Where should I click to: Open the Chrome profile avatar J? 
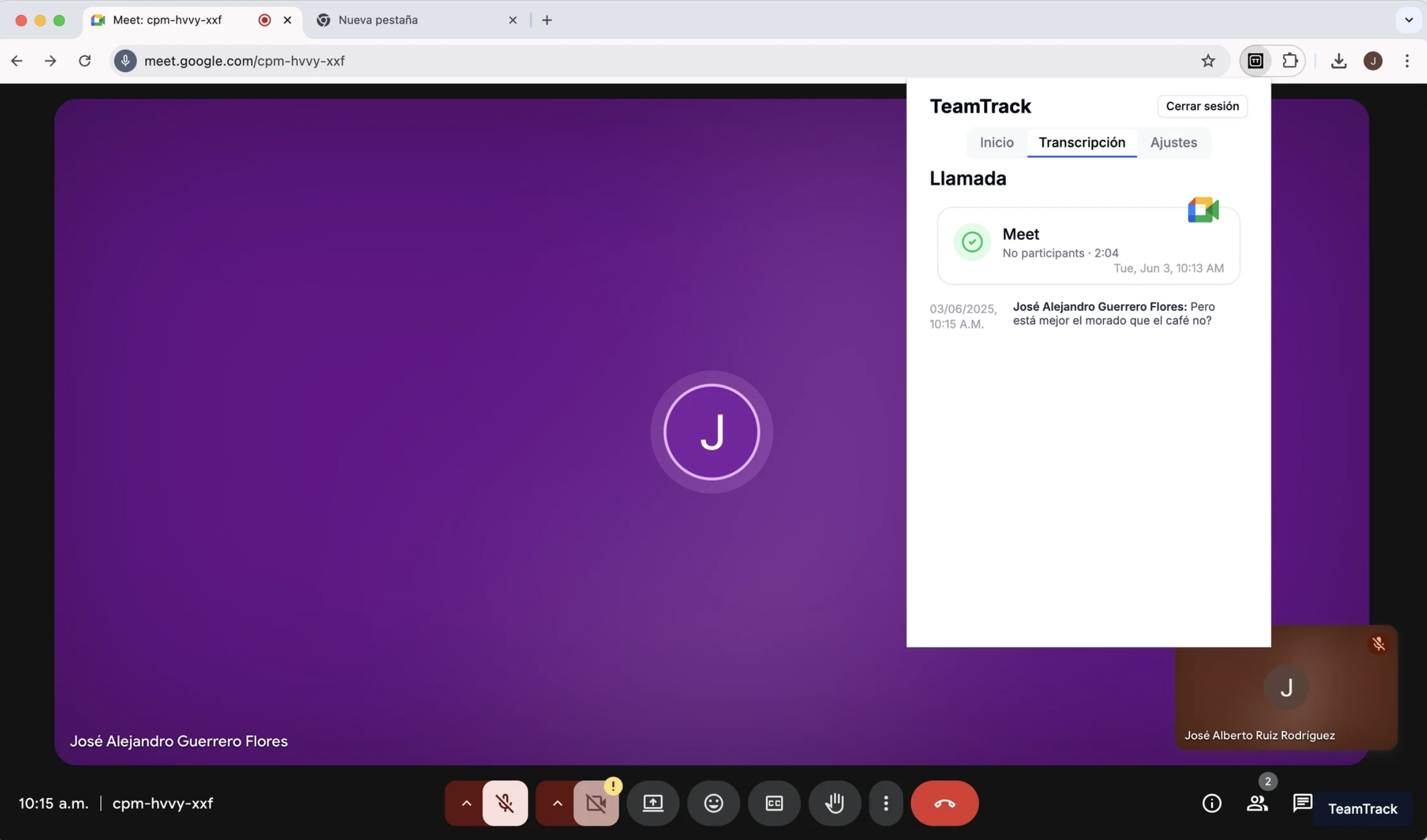click(1373, 61)
